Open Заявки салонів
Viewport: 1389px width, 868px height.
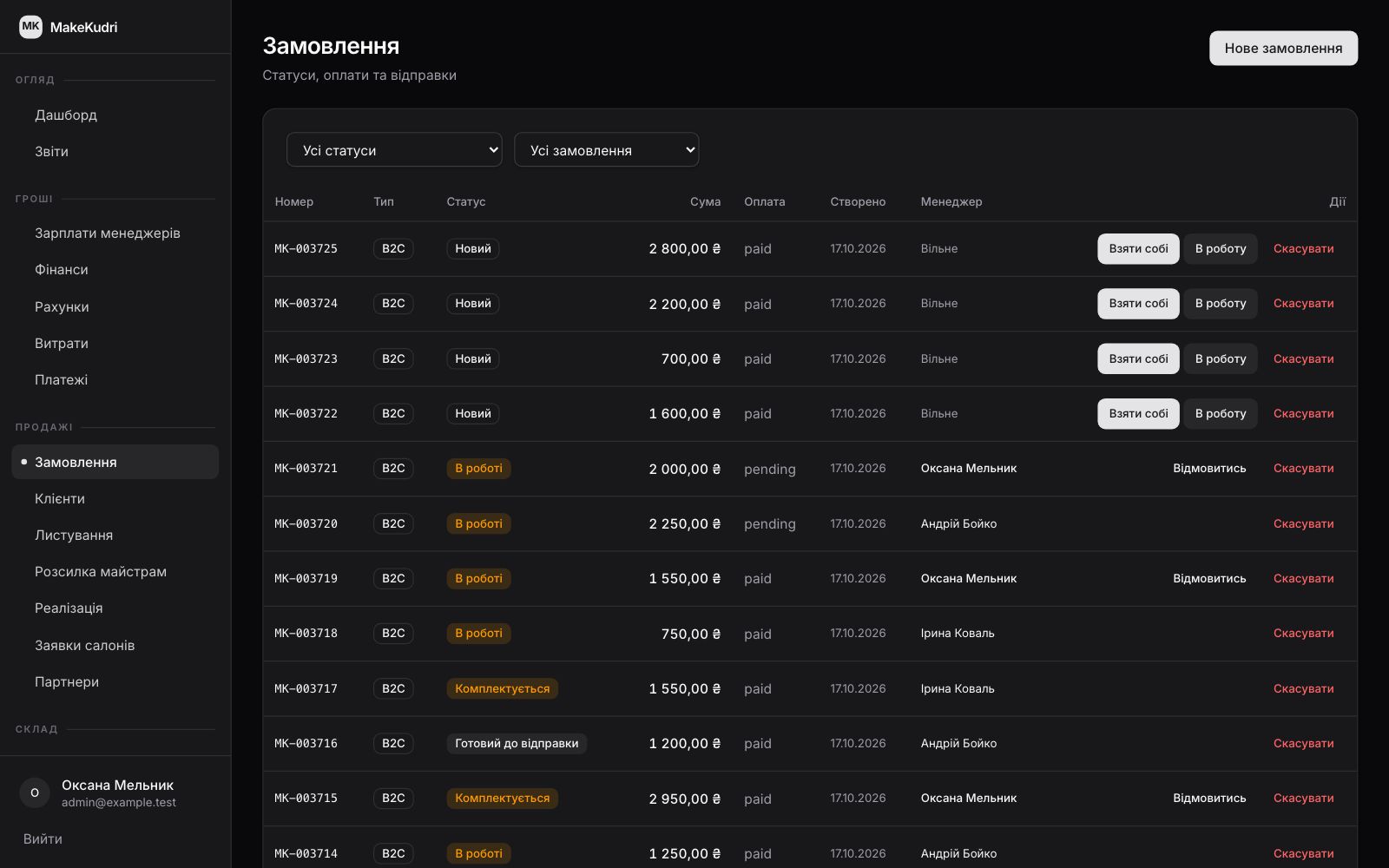(x=115, y=645)
